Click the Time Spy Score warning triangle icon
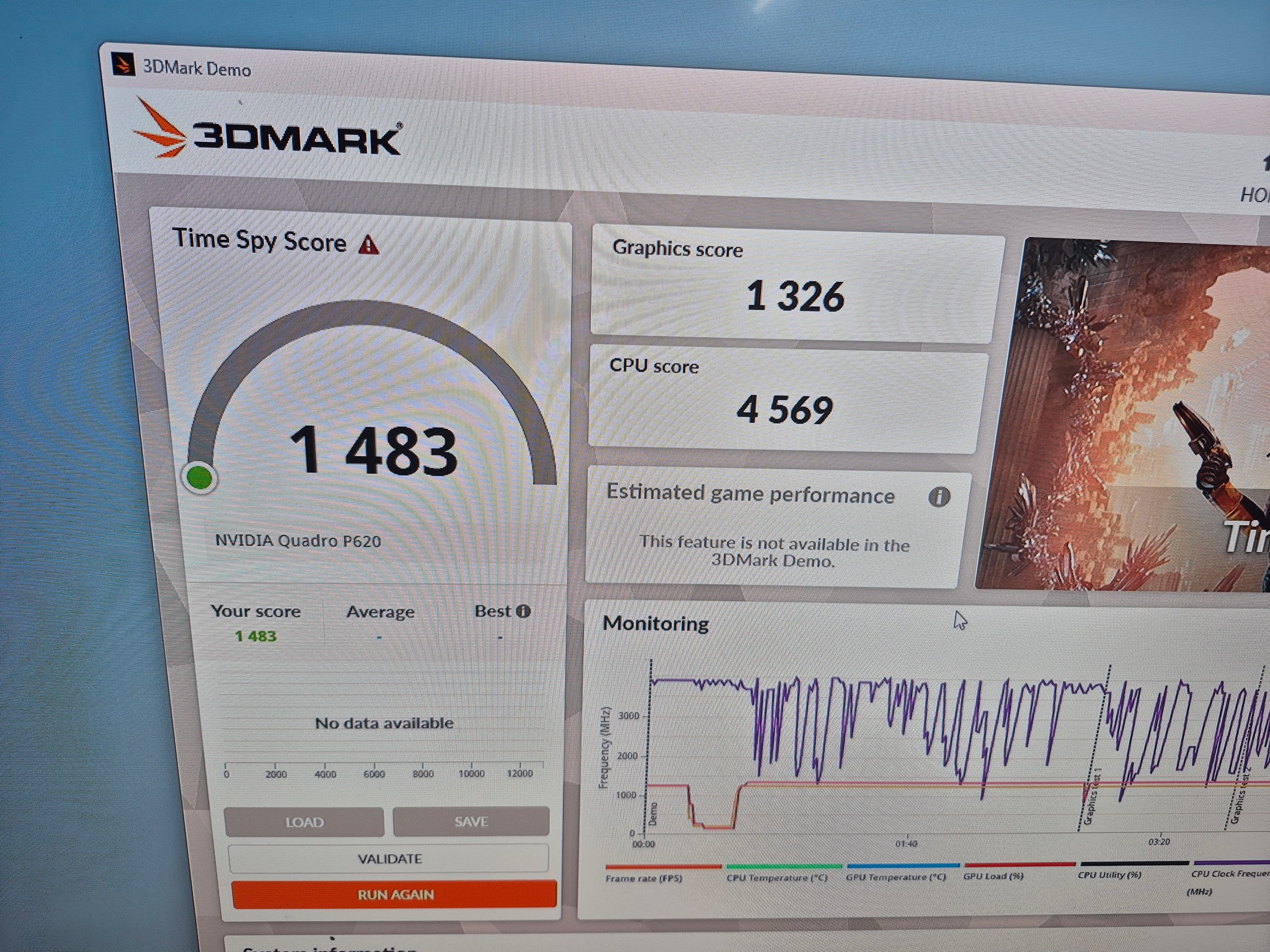 (x=368, y=245)
